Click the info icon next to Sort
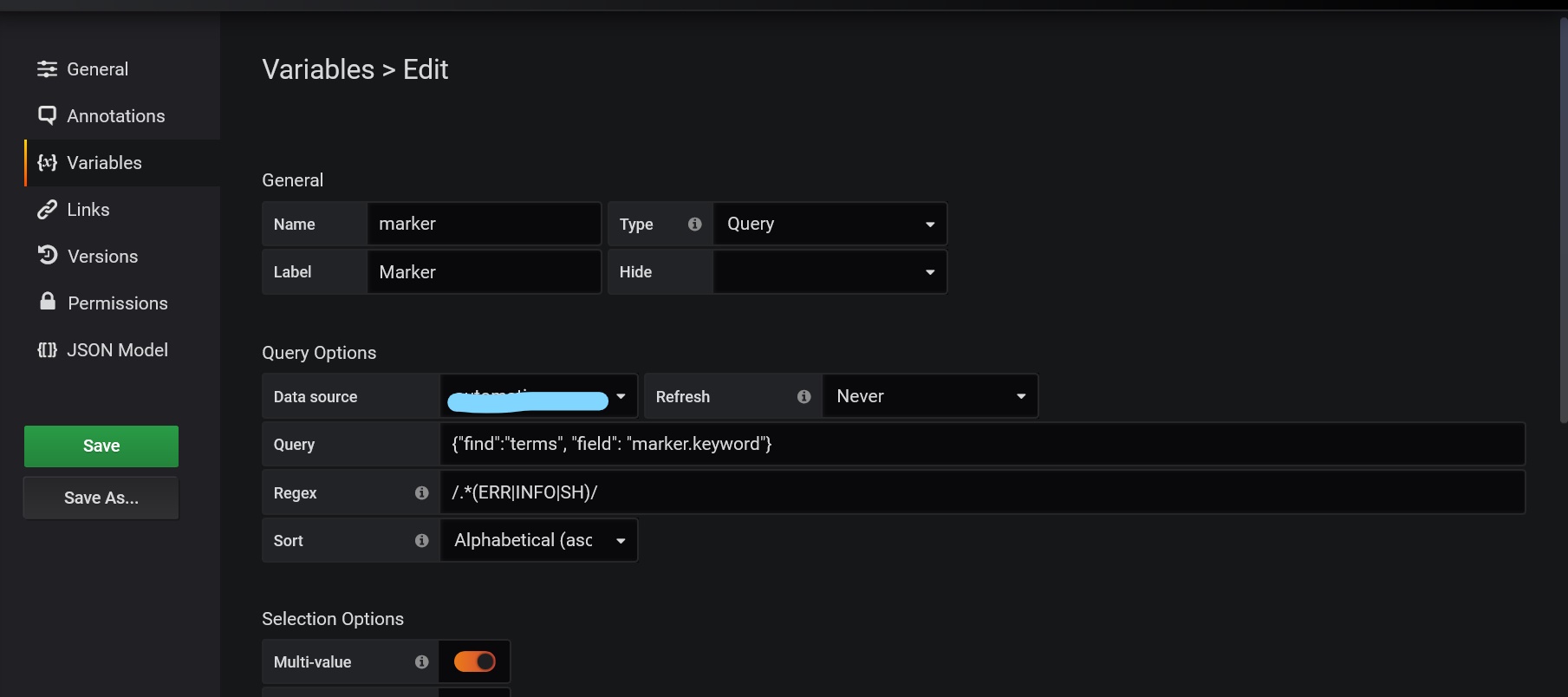This screenshot has height=697, width=1568. click(x=421, y=540)
